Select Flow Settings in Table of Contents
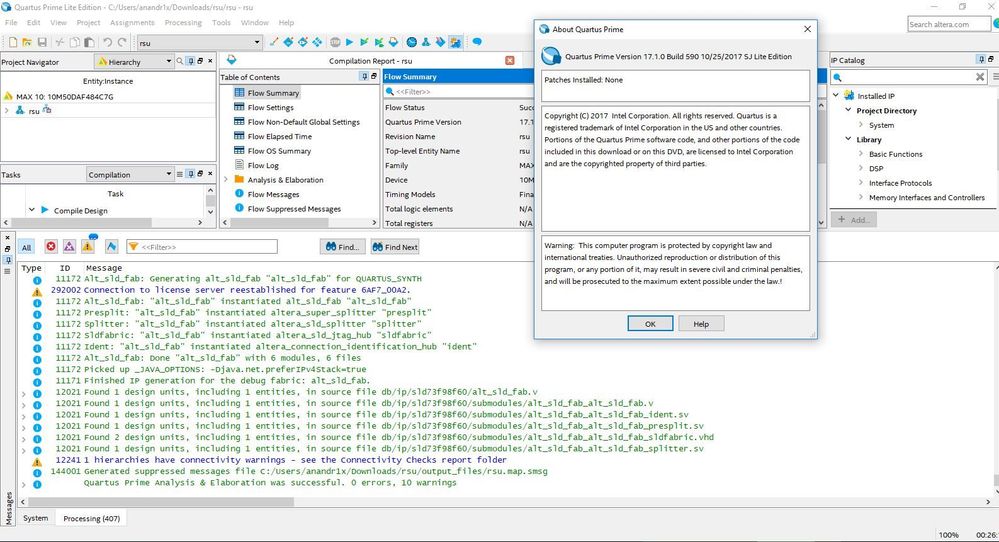 (x=270, y=108)
